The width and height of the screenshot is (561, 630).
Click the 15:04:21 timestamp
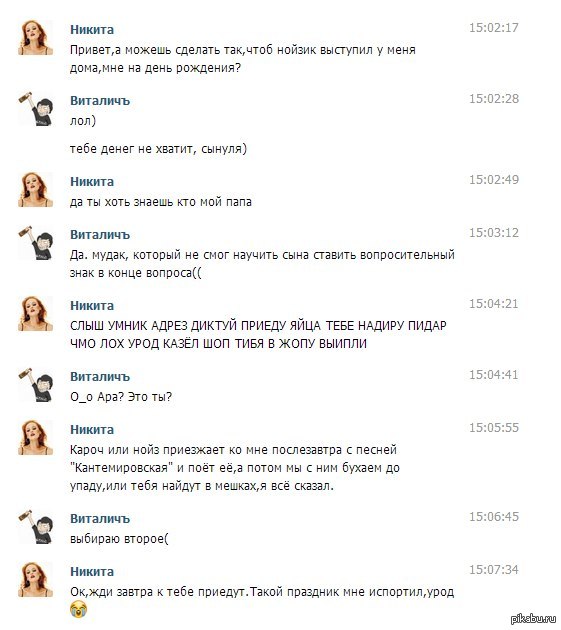coord(494,304)
